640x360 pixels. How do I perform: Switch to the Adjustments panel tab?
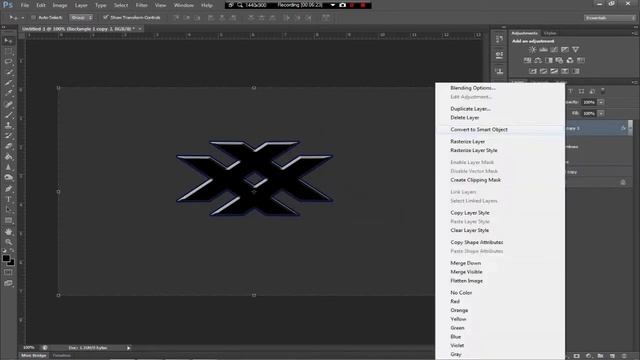pos(524,33)
